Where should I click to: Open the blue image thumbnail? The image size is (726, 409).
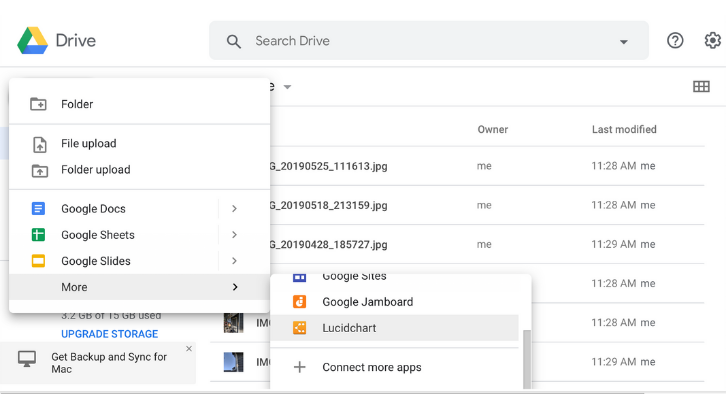point(233,362)
